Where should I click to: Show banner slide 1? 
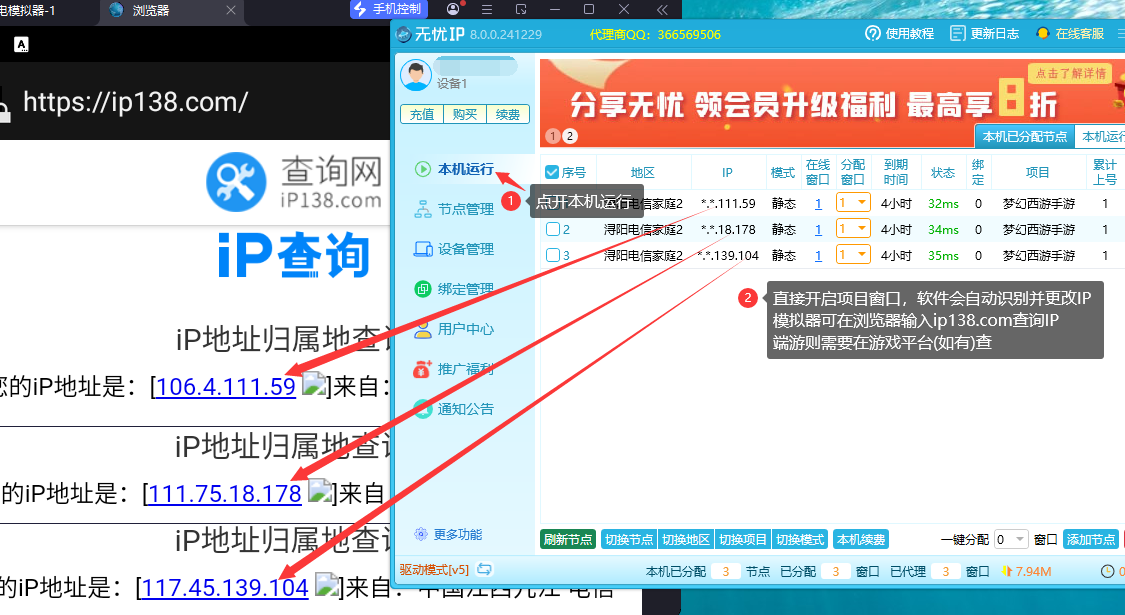coord(553,136)
